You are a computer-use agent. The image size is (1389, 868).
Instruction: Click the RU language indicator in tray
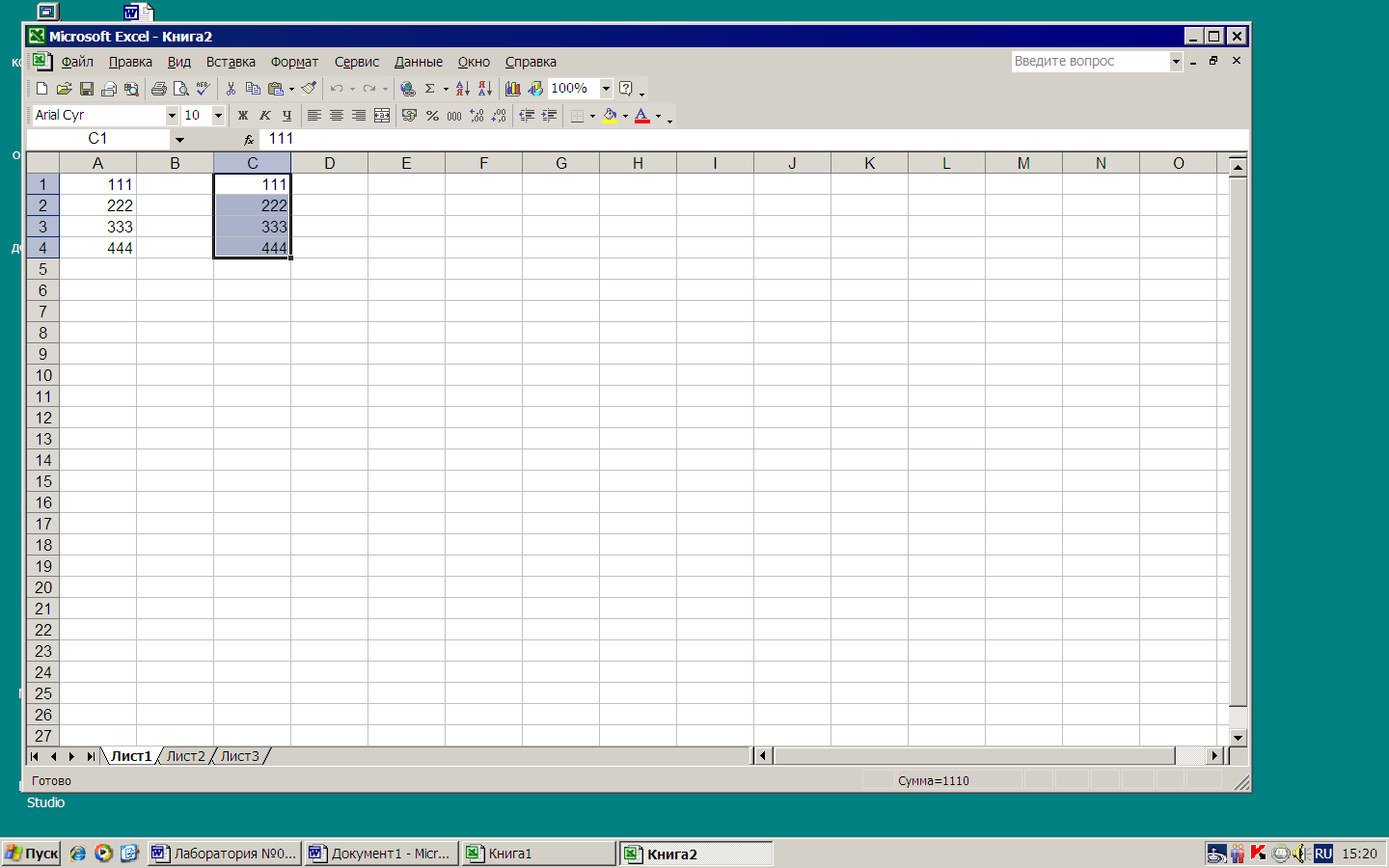pyautogui.click(x=1323, y=854)
